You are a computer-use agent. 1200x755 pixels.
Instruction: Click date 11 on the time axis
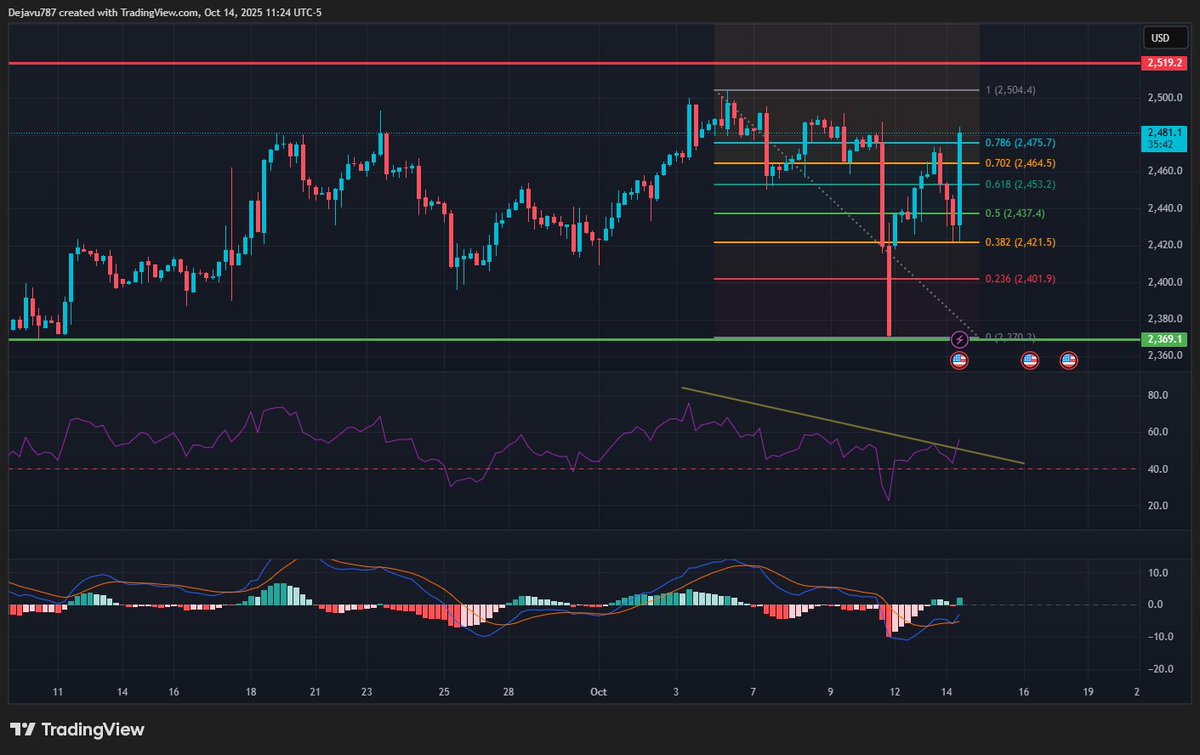tap(58, 692)
